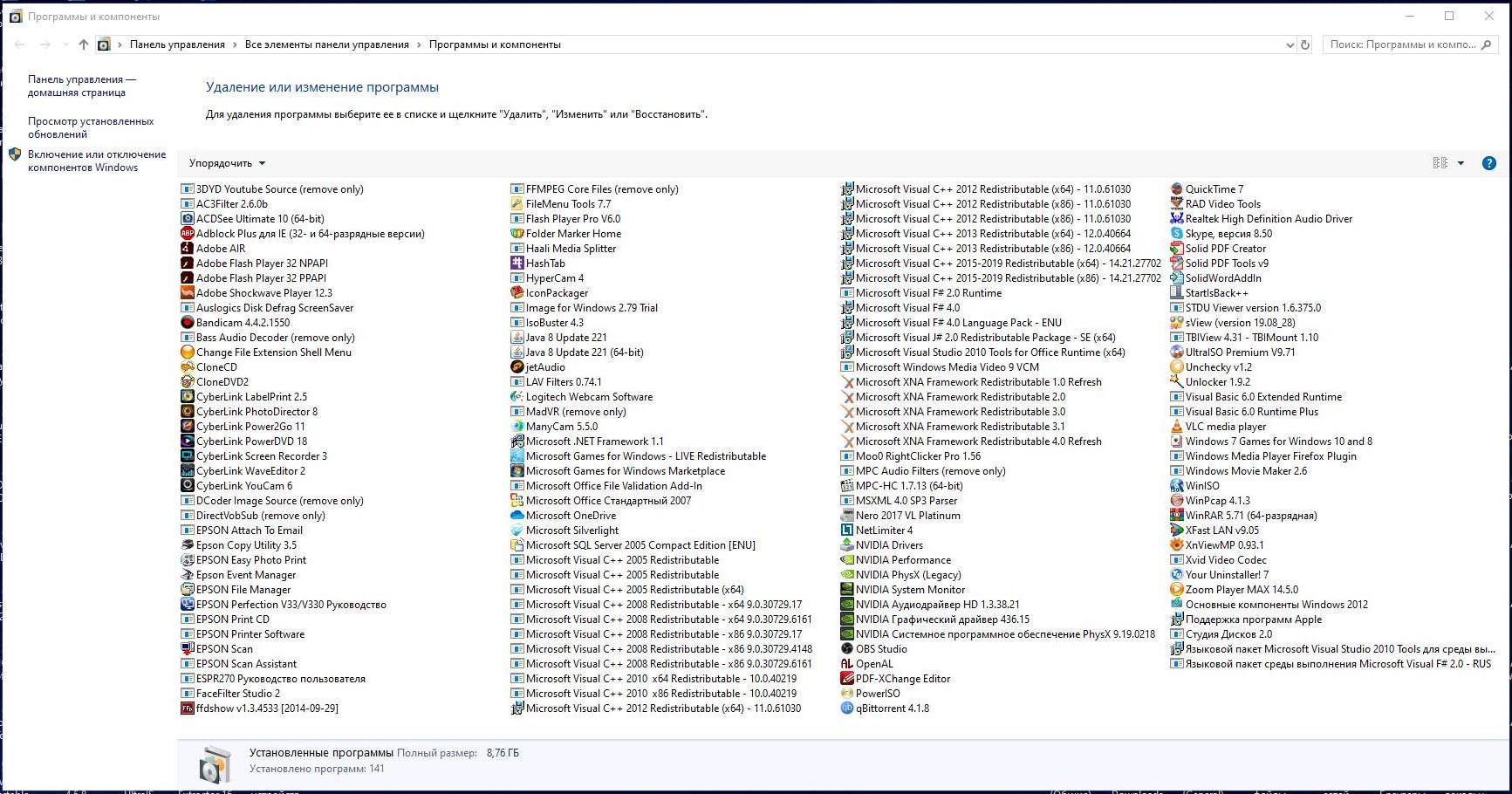Select Your Uninstaller! 7 entry
The height and width of the screenshot is (794, 1512).
click(x=1219, y=575)
